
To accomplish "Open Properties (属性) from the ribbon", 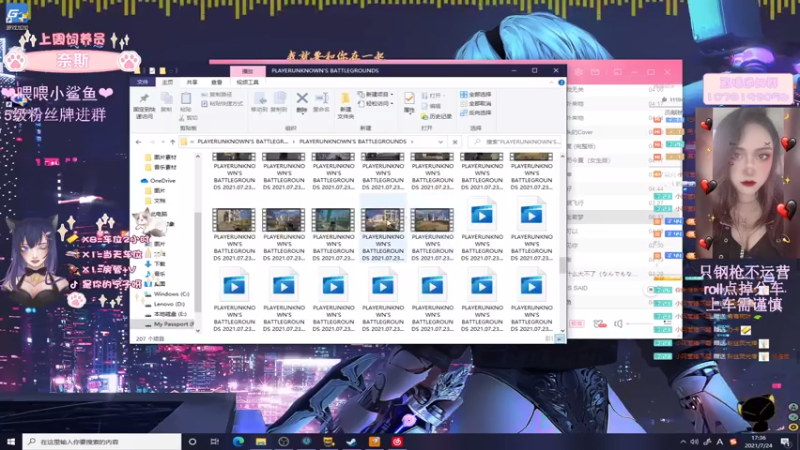I will tap(409, 102).
